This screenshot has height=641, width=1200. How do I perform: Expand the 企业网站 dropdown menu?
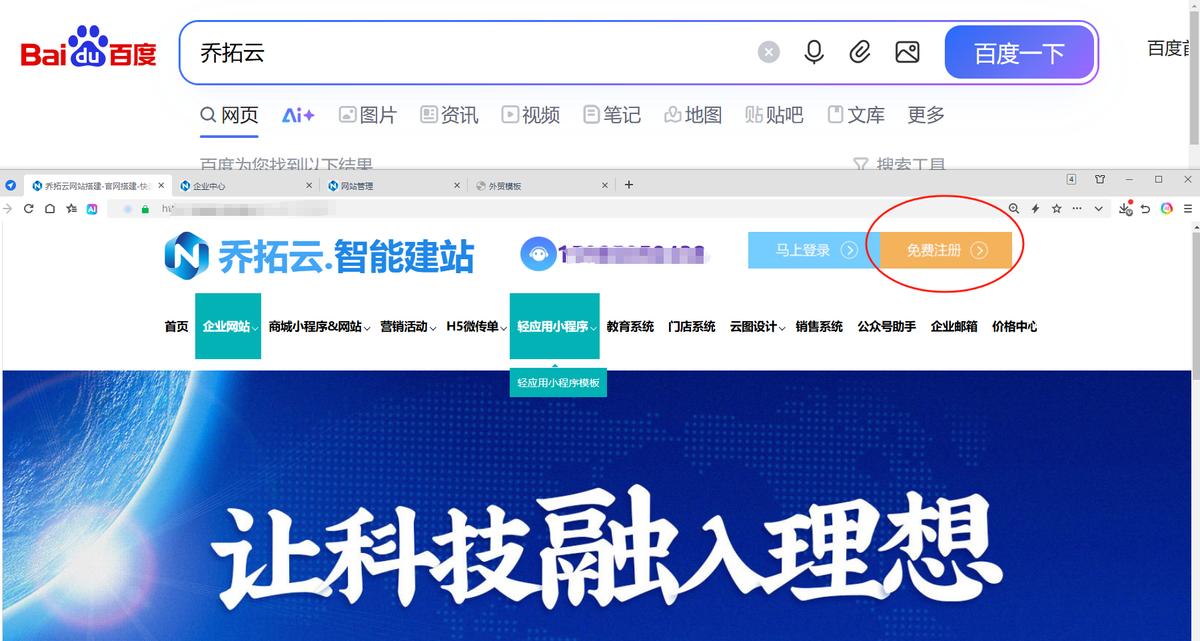tap(228, 326)
